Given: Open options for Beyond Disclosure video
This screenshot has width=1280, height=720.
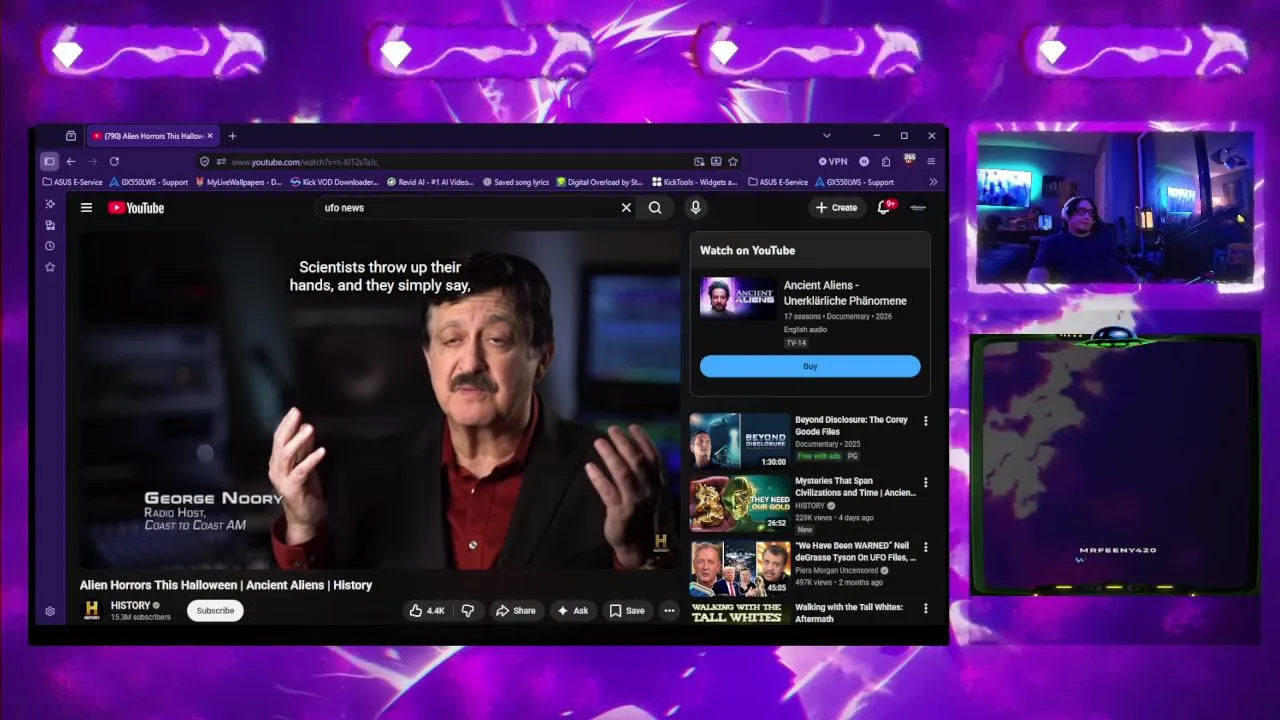Looking at the screenshot, I should pos(925,421).
